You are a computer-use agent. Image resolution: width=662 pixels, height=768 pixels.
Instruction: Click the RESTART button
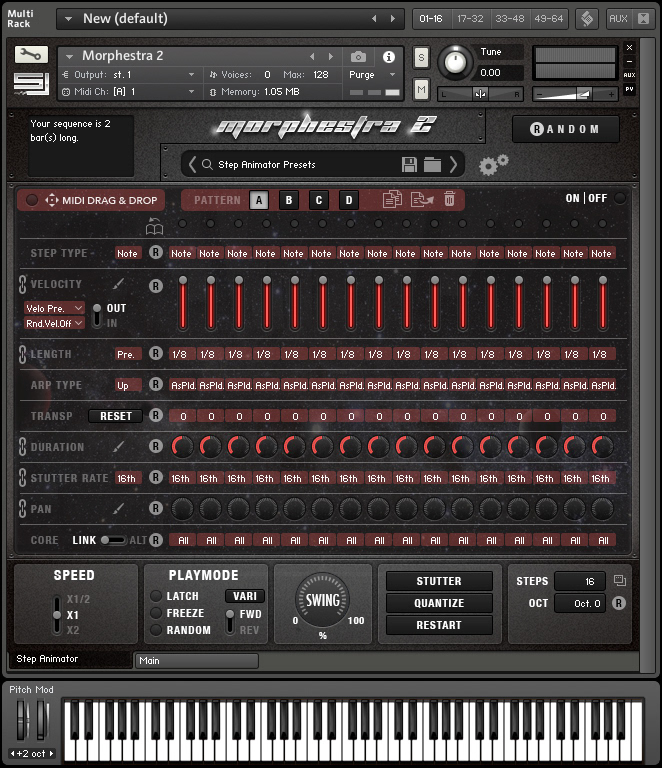point(439,625)
